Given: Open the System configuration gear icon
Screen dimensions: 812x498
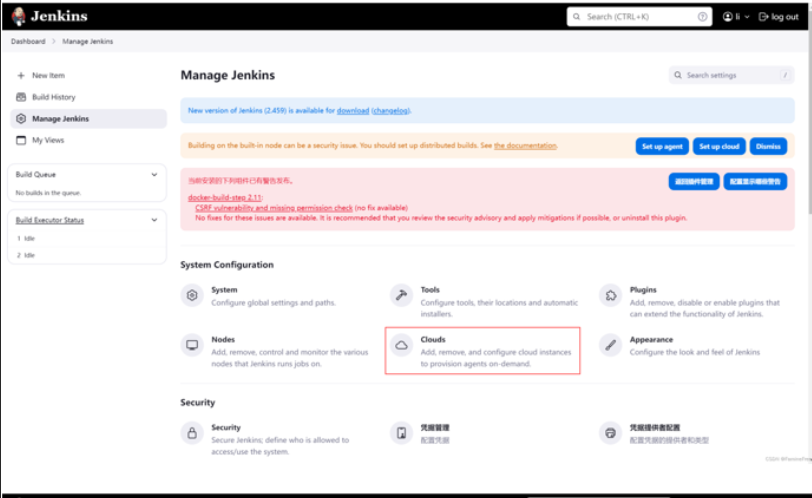Looking at the screenshot, I should click(x=192, y=295).
